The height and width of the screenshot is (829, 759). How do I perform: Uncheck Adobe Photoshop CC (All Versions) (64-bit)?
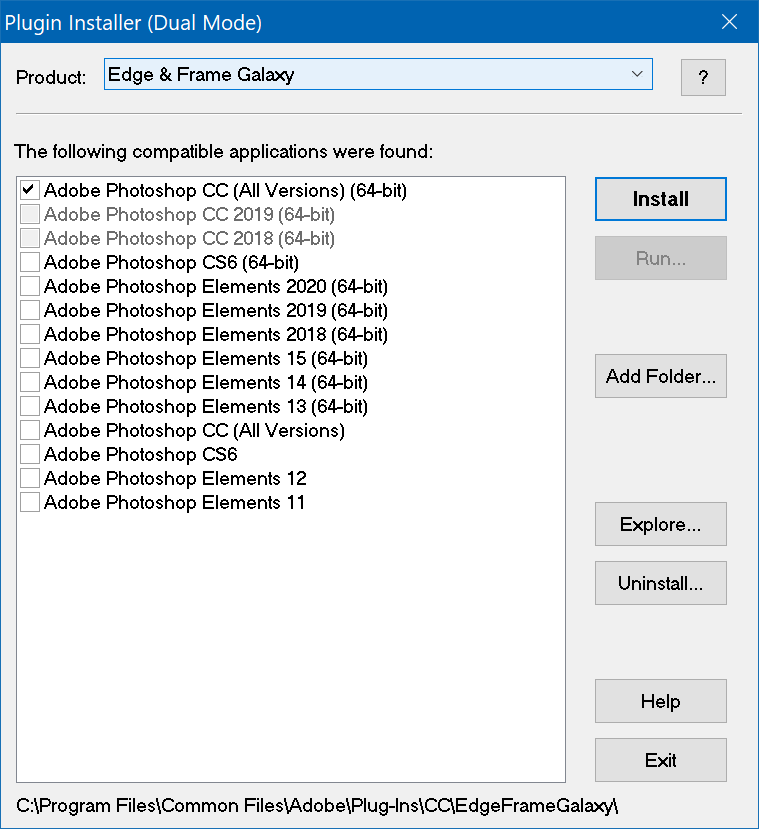click(x=30, y=190)
